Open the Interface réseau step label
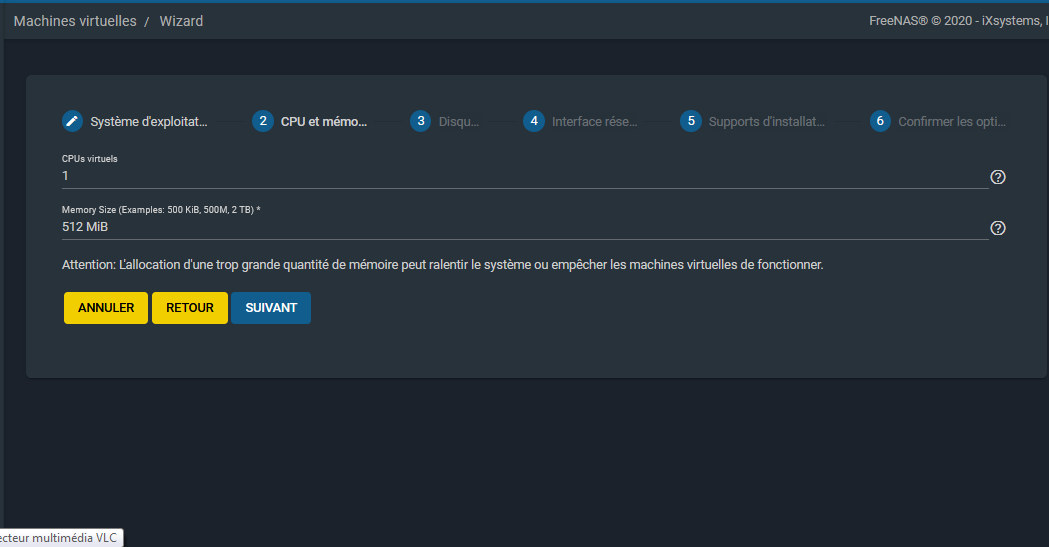 (x=594, y=122)
